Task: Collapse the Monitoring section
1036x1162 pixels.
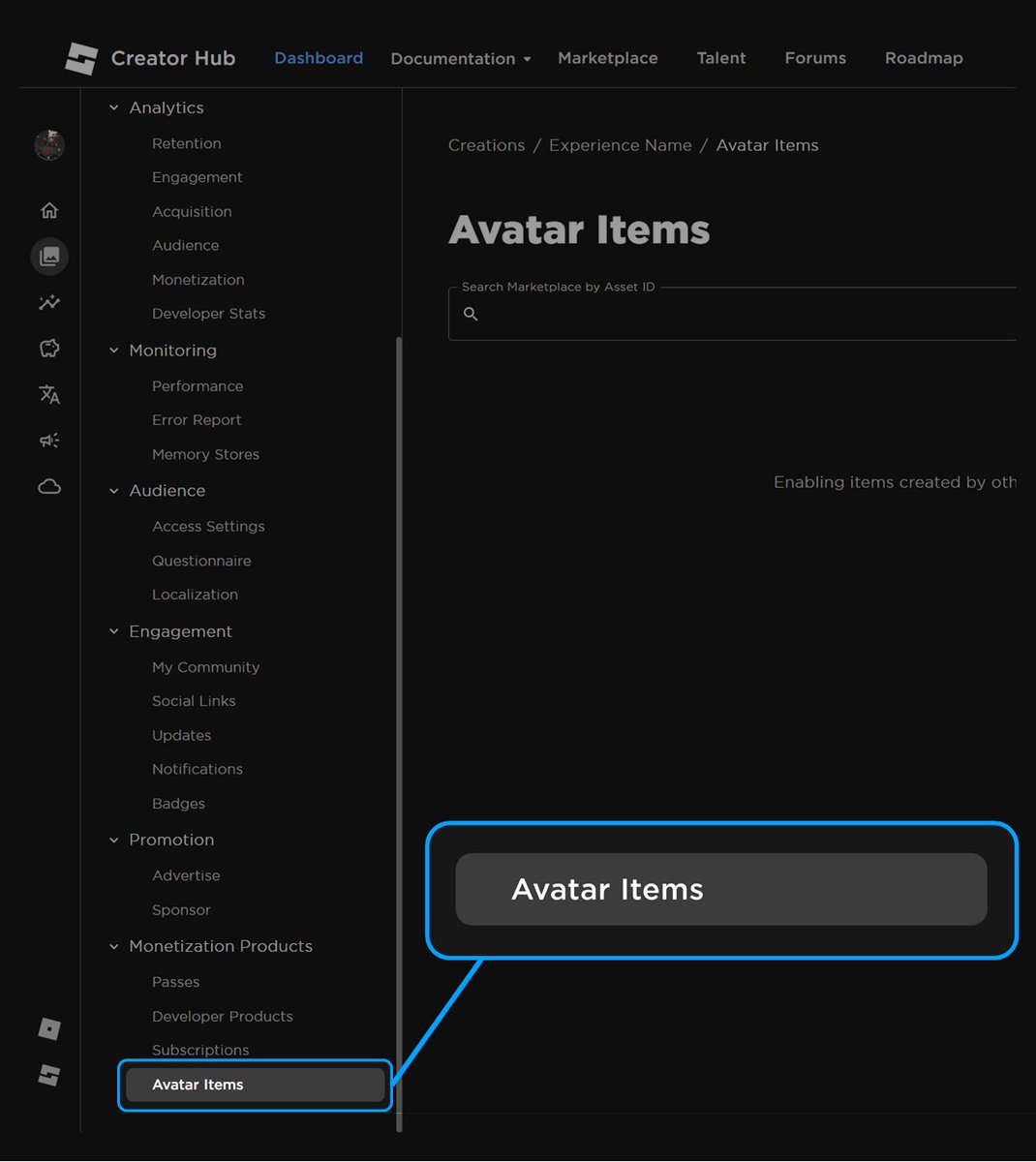Action: coord(114,351)
